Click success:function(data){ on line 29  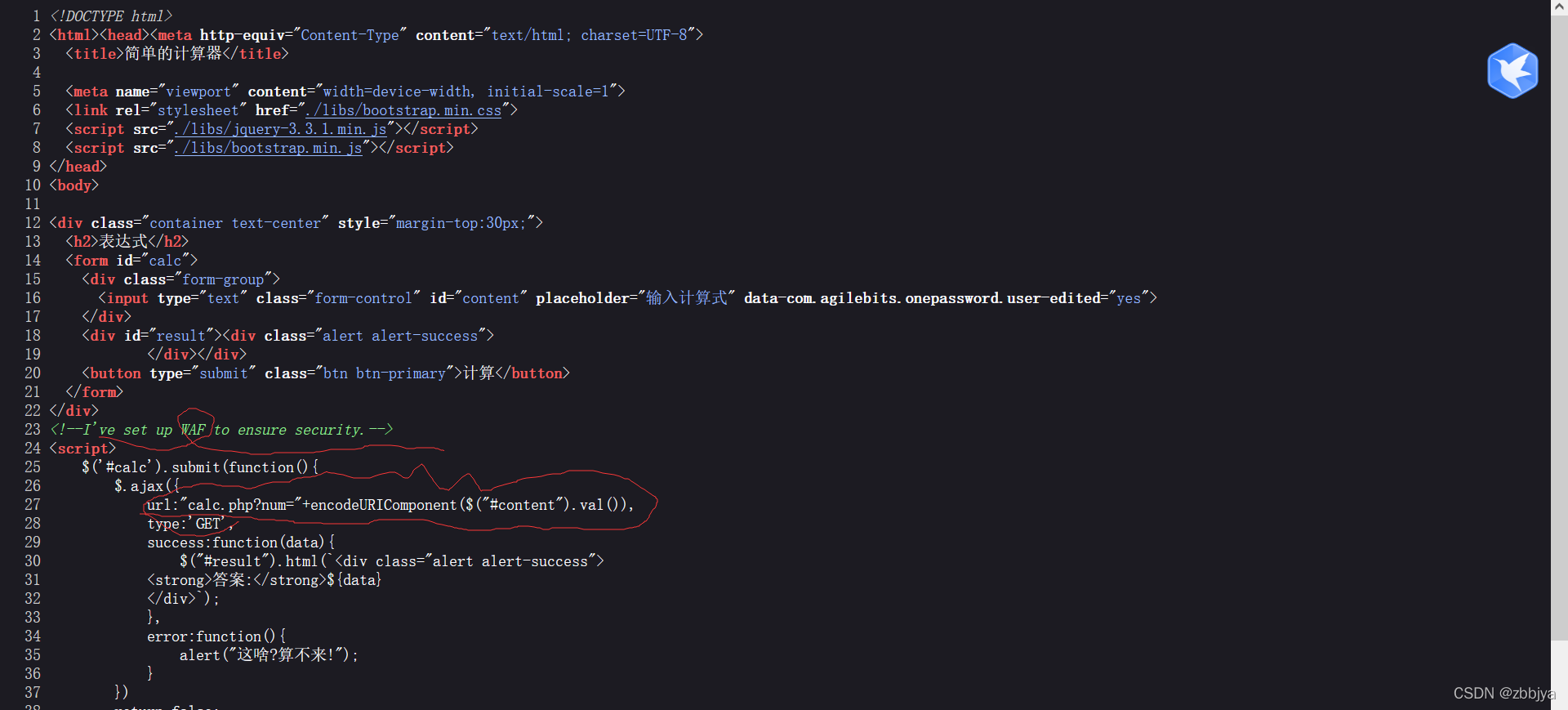241,543
